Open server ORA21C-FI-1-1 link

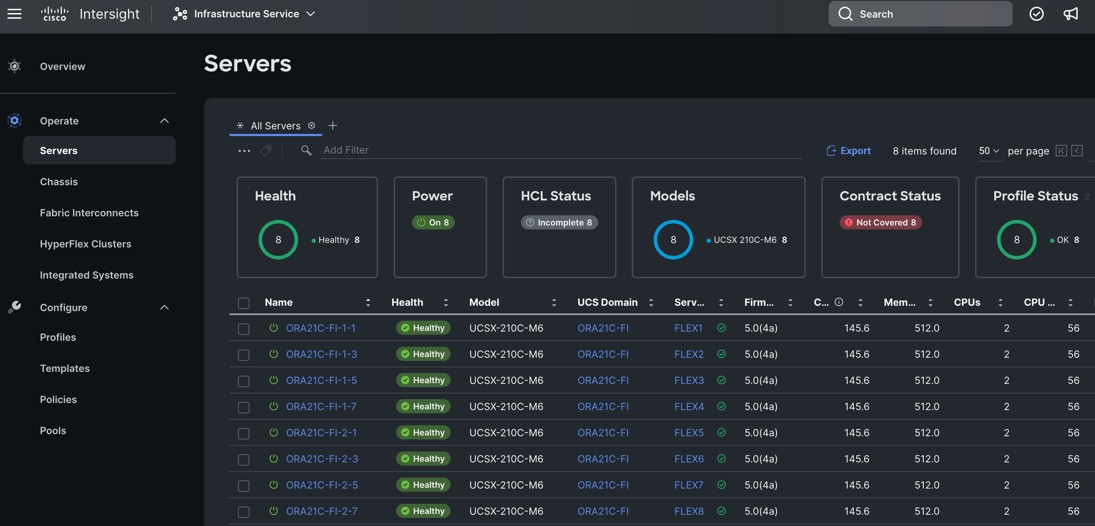[x=321, y=328]
